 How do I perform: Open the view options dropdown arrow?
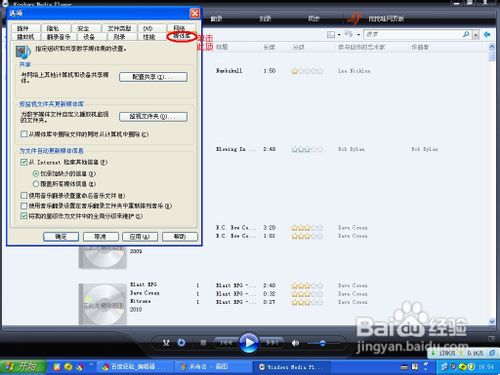pos(358,34)
